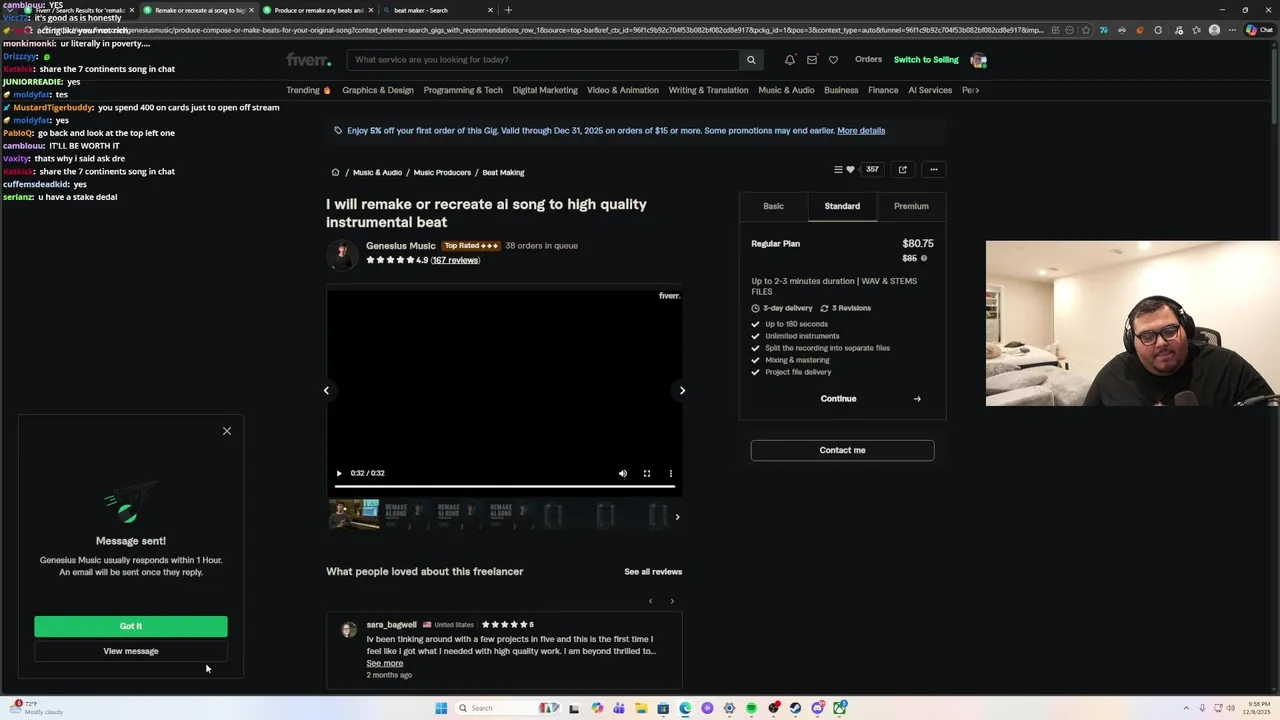Viewport: 1280px width, 720px height.
Task: Open the Beat Making breadcrumb
Action: coord(503,172)
